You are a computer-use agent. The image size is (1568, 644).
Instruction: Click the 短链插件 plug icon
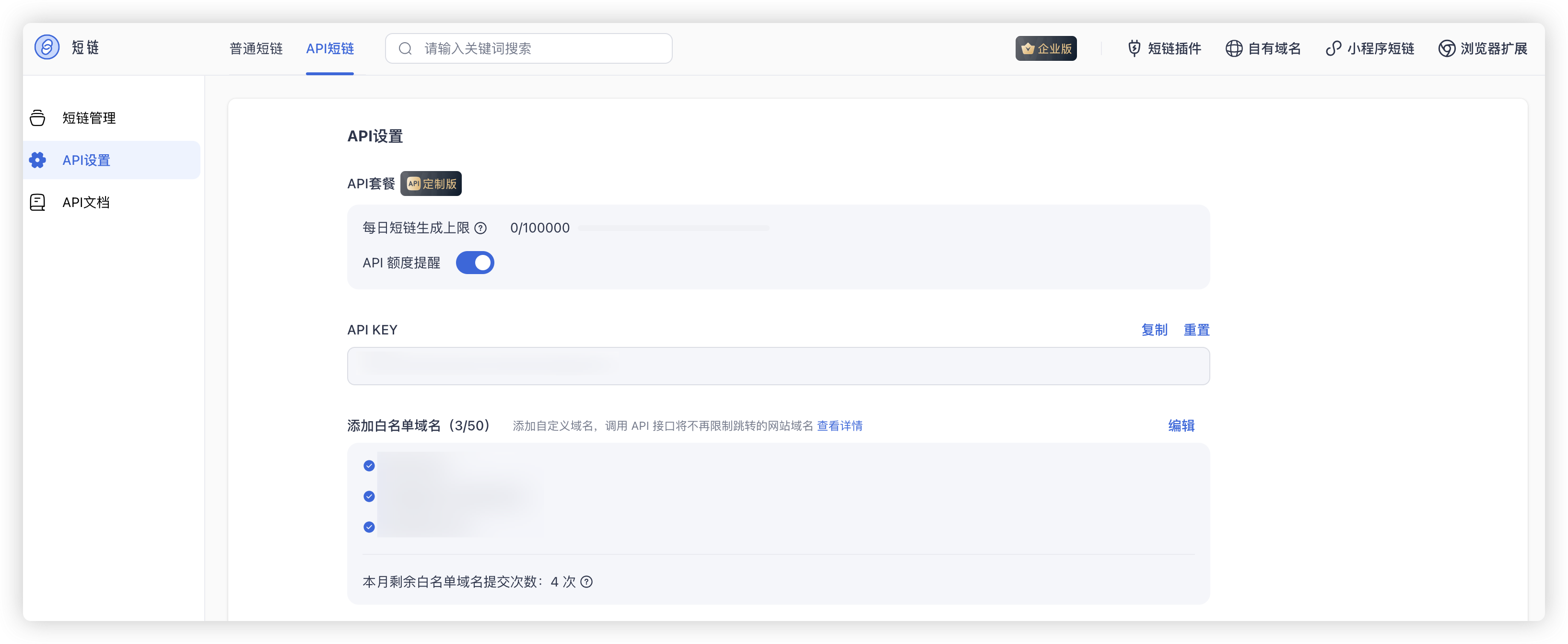[1134, 49]
